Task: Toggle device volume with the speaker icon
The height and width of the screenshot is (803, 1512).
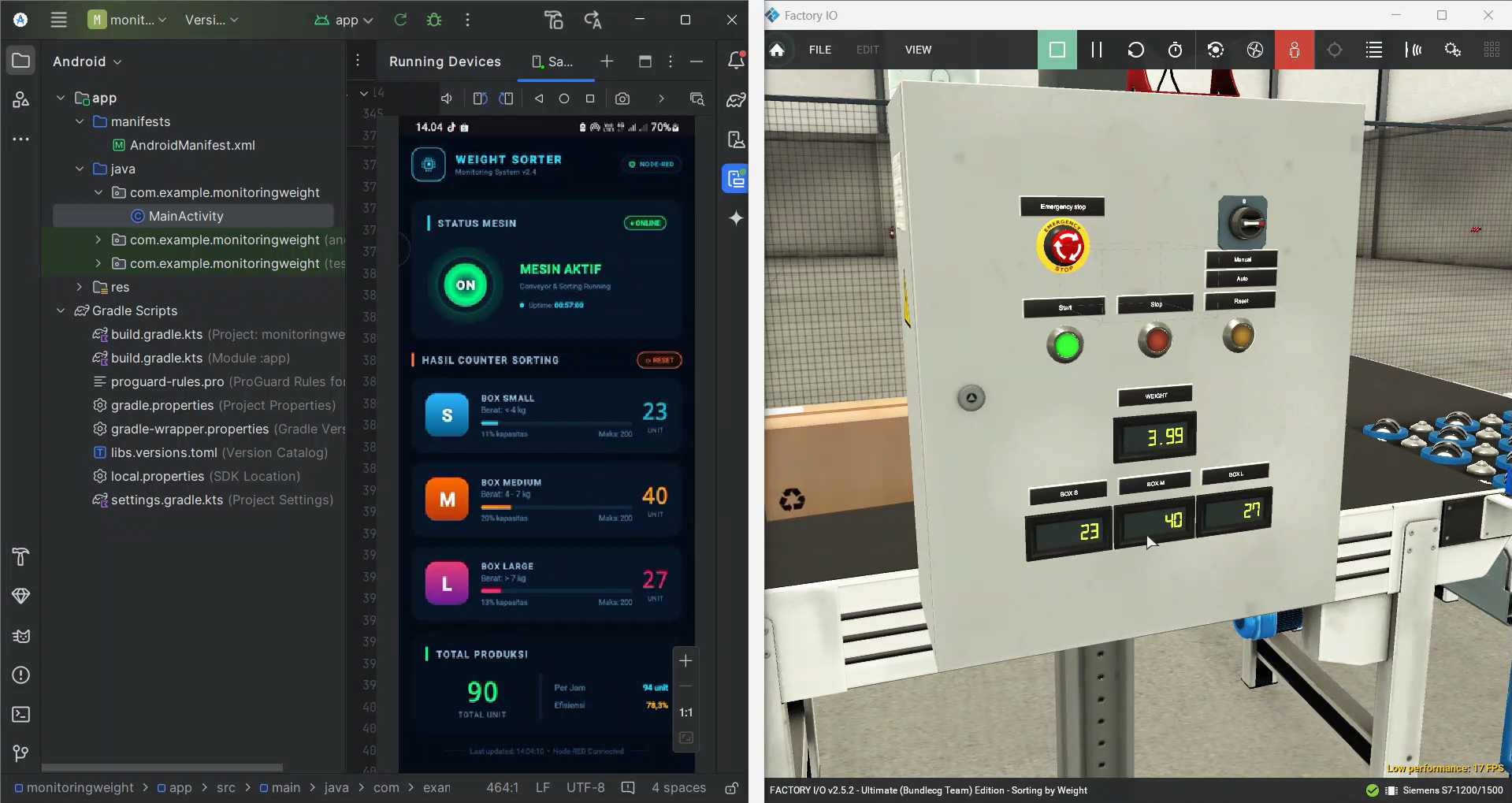Action: click(447, 99)
